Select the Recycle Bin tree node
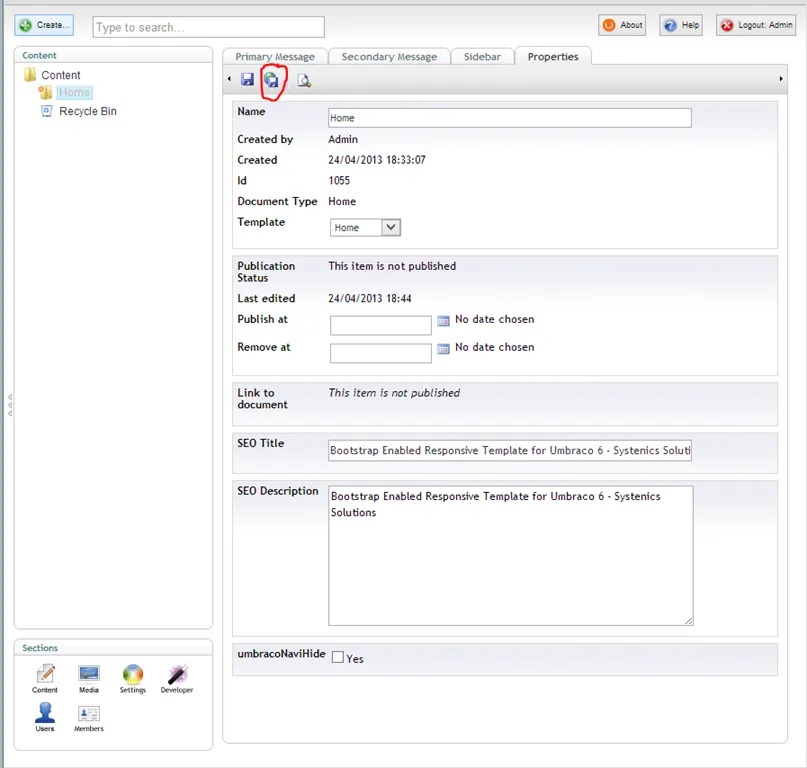807x768 pixels. (87, 111)
